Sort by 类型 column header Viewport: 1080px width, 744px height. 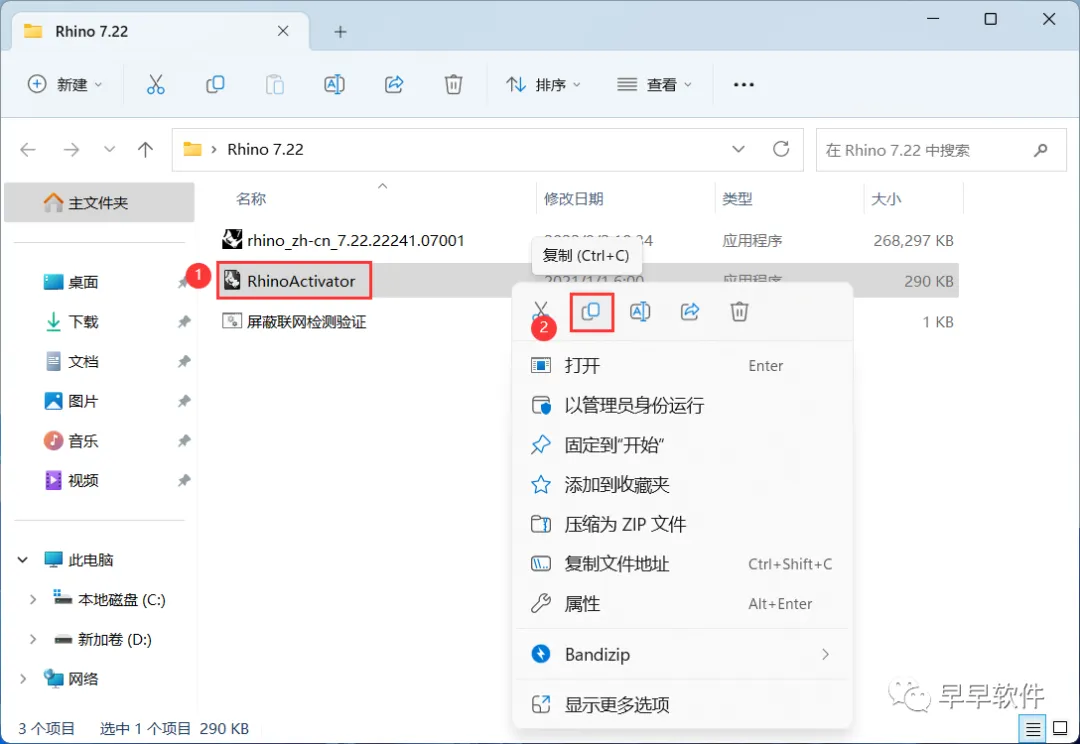pyautogui.click(x=737, y=199)
